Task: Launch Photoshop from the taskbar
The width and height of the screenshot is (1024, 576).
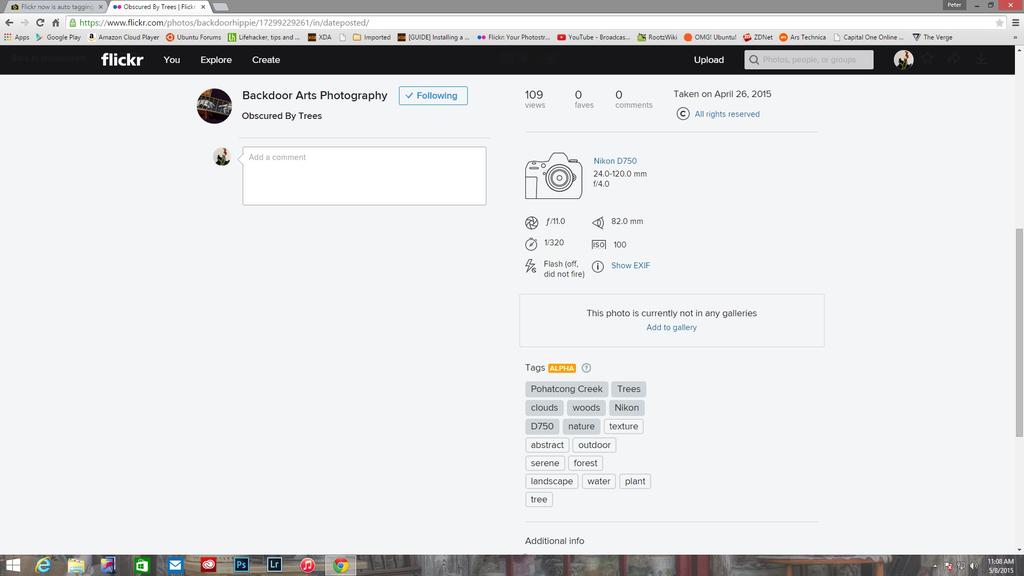Action: coord(241,565)
